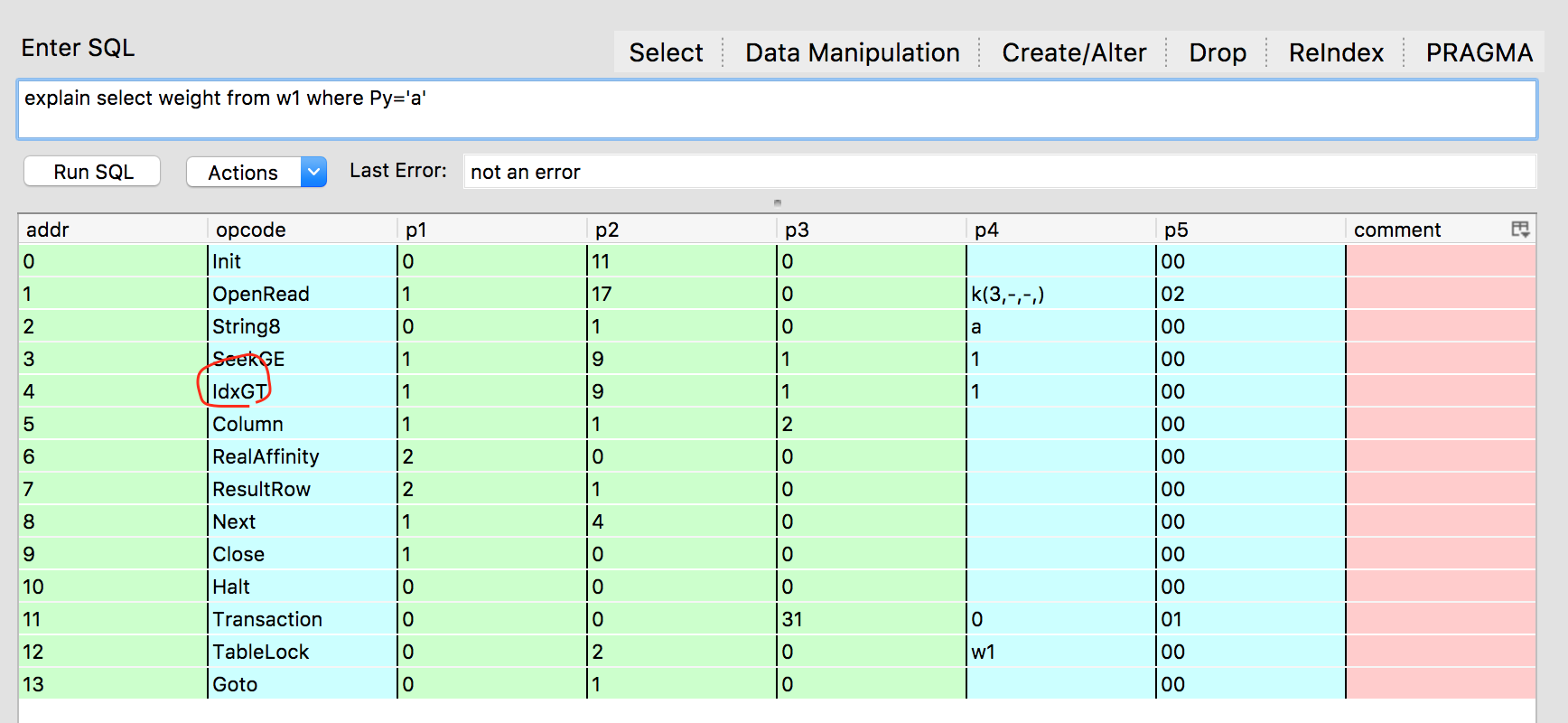Click the k(3,-,-,) p4 cell
The width and height of the screenshot is (1568, 723).
1007,294
